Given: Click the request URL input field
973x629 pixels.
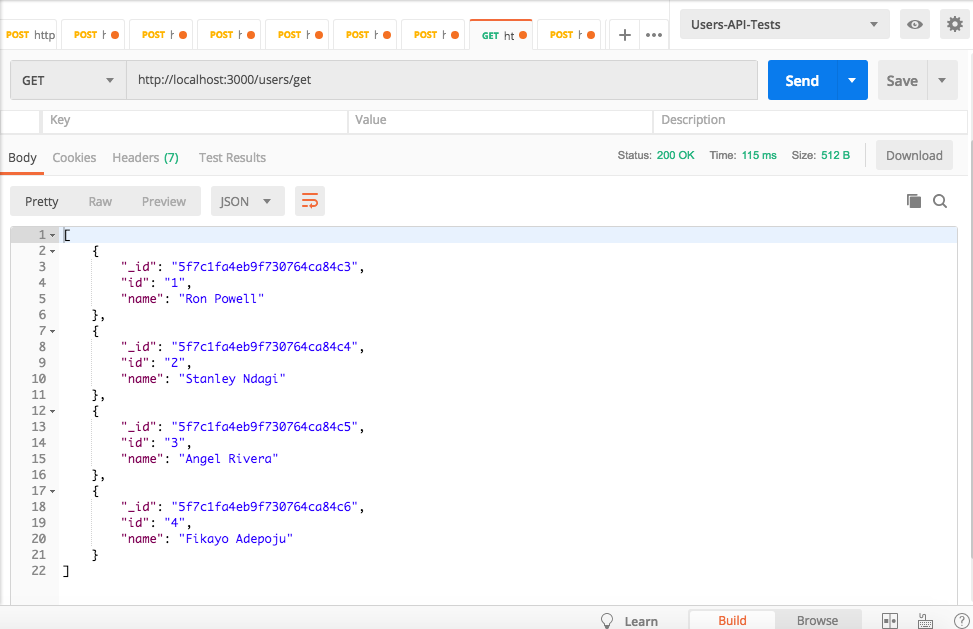Looking at the screenshot, I should [440, 79].
